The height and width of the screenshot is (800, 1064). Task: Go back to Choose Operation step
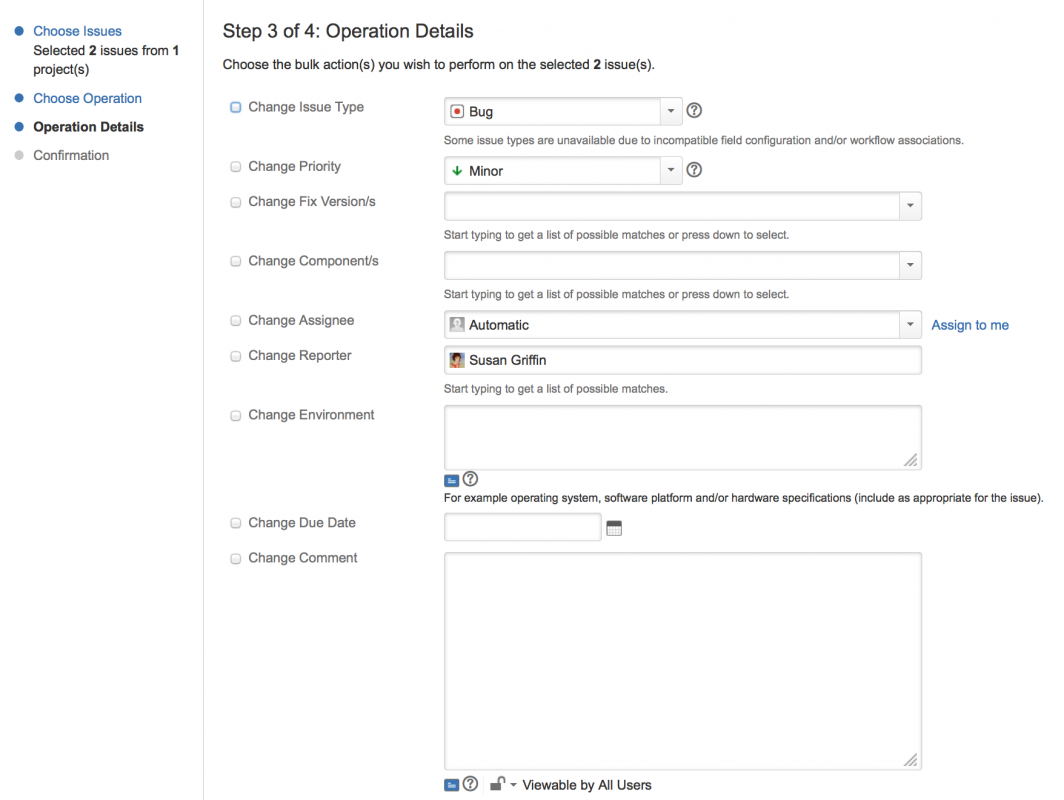coord(87,98)
